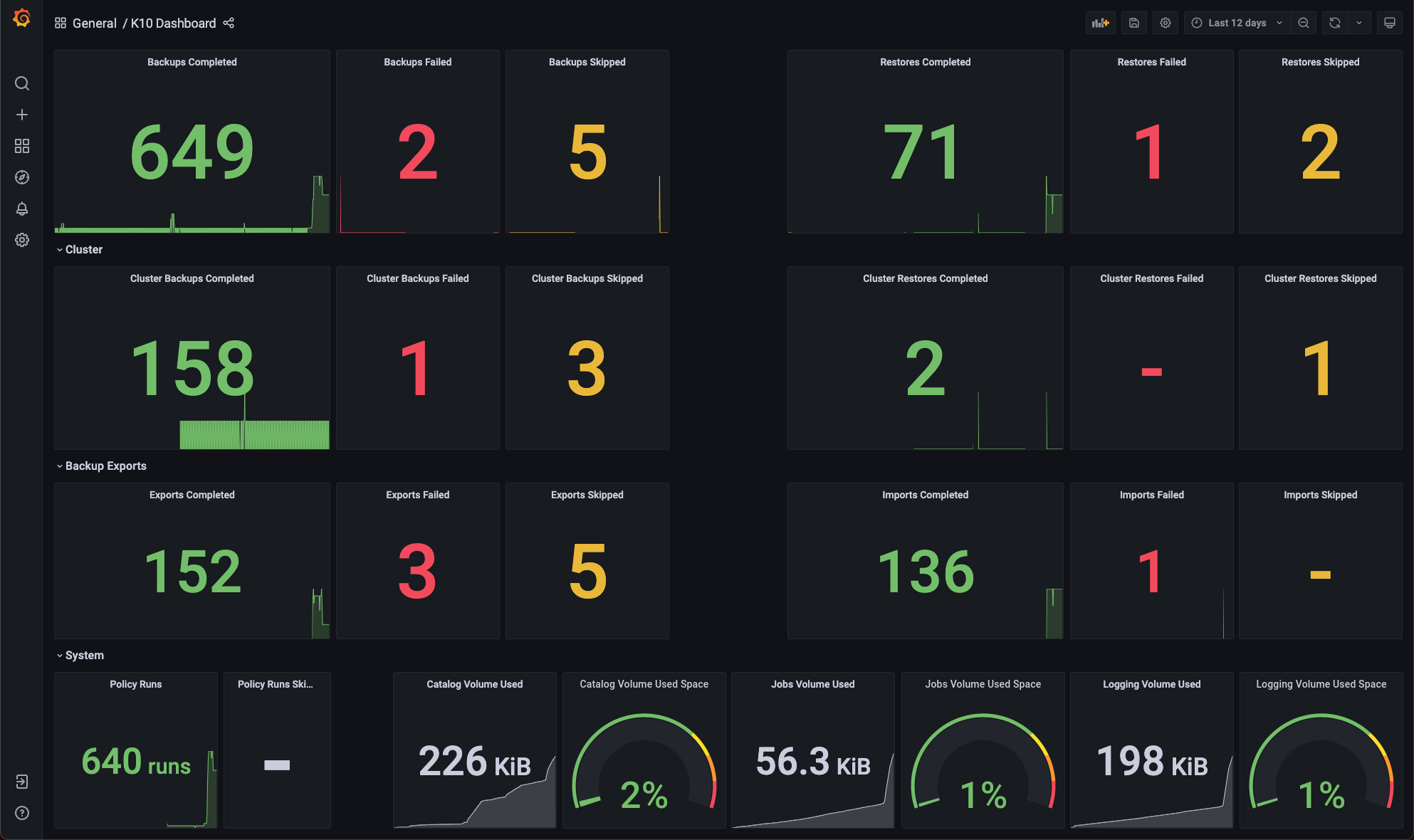Screen dimensions: 1414x840
Task: Click the Save dashboard icon
Action: [1133, 22]
